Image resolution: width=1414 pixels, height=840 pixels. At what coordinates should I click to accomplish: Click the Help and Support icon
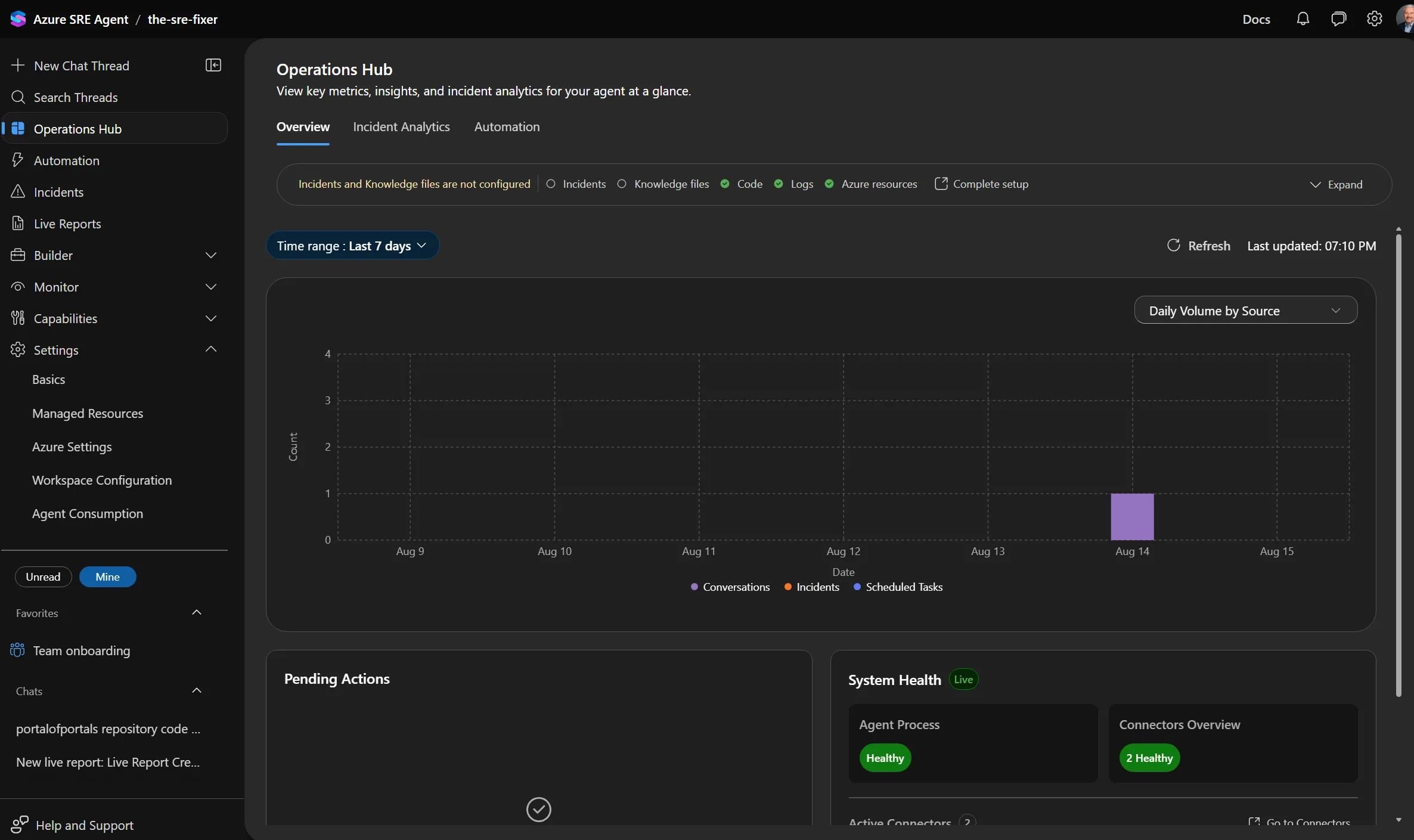[19, 824]
